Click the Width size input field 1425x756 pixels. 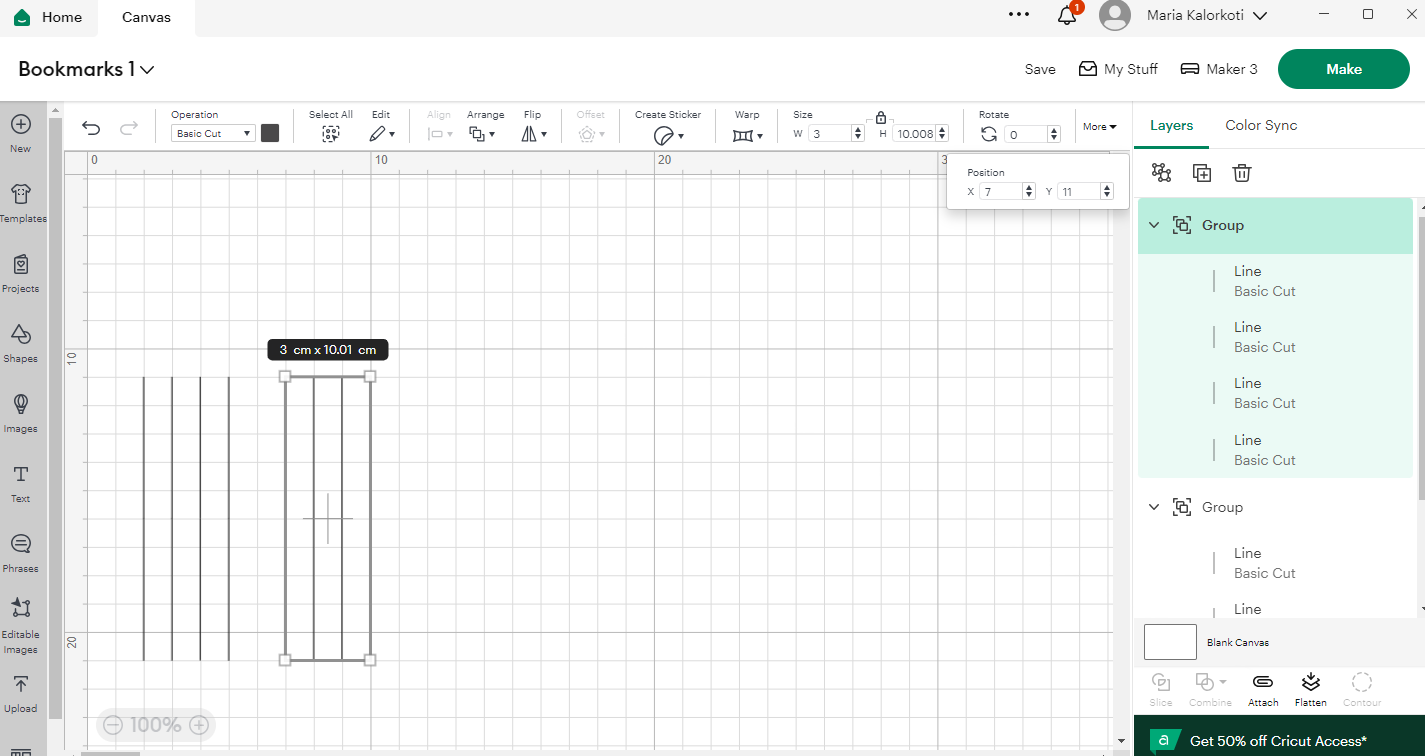click(x=830, y=134)
